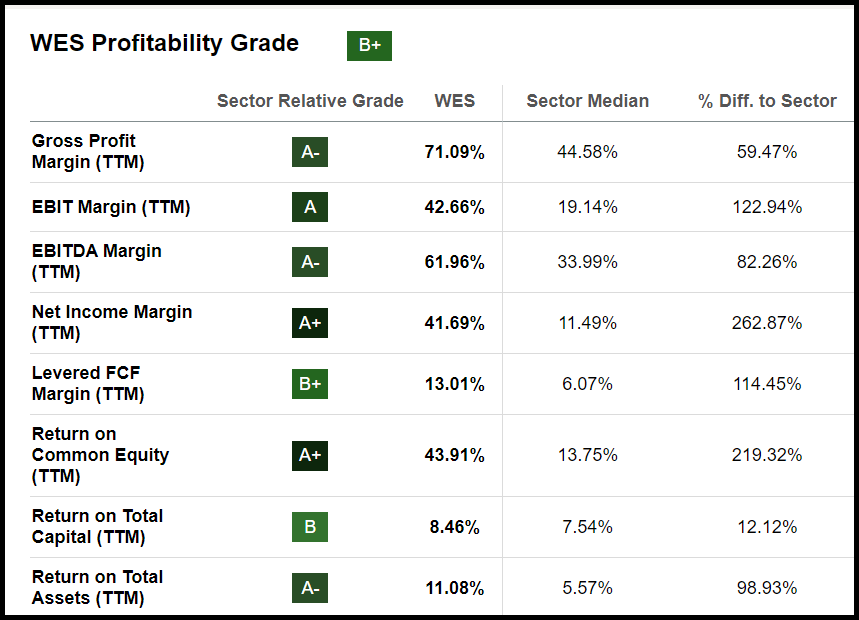Viewport: 859px width, 620px height.
Task: Select the Sector Median column header
Action: click(587, 101)
